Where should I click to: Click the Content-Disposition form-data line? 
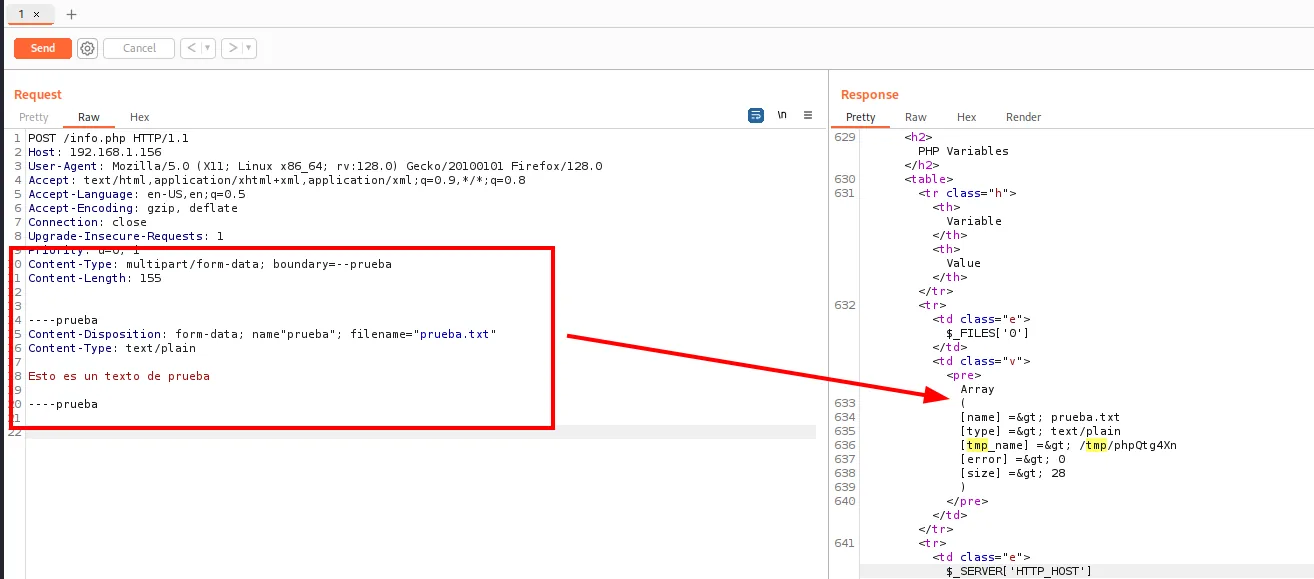point(262,334)
